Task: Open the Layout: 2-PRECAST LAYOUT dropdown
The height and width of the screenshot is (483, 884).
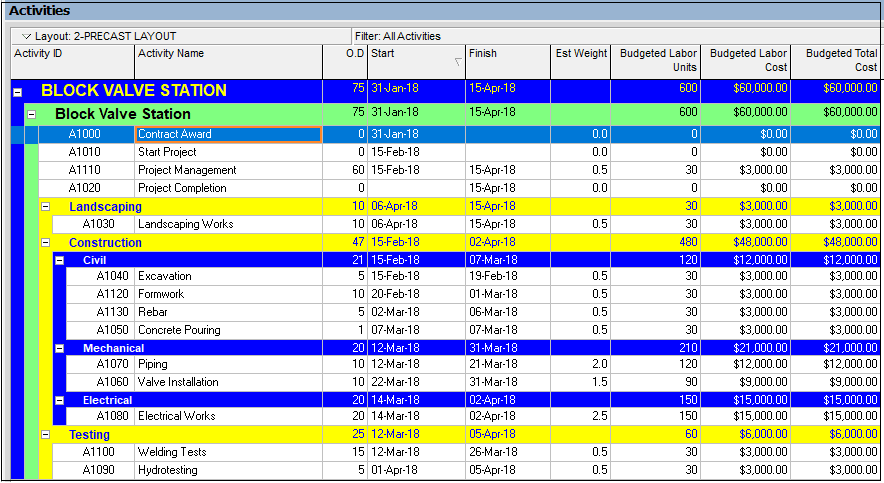Action: (26, 36)
